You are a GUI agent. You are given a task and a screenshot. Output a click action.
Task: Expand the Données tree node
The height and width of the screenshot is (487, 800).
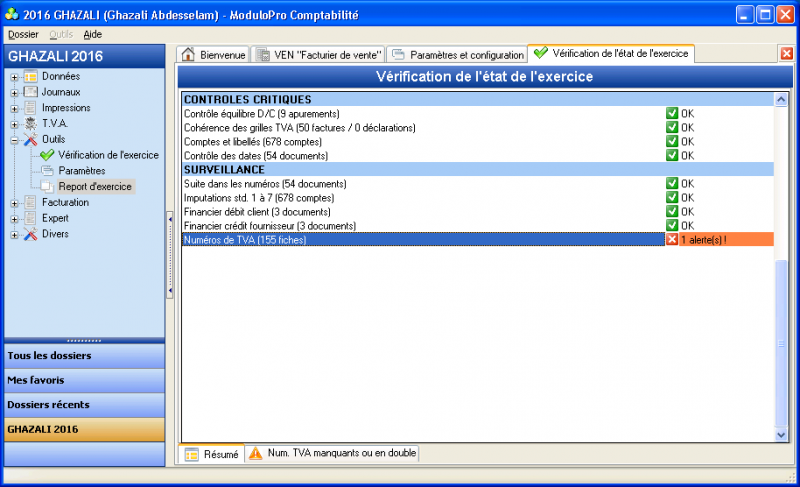pos(14,78)
